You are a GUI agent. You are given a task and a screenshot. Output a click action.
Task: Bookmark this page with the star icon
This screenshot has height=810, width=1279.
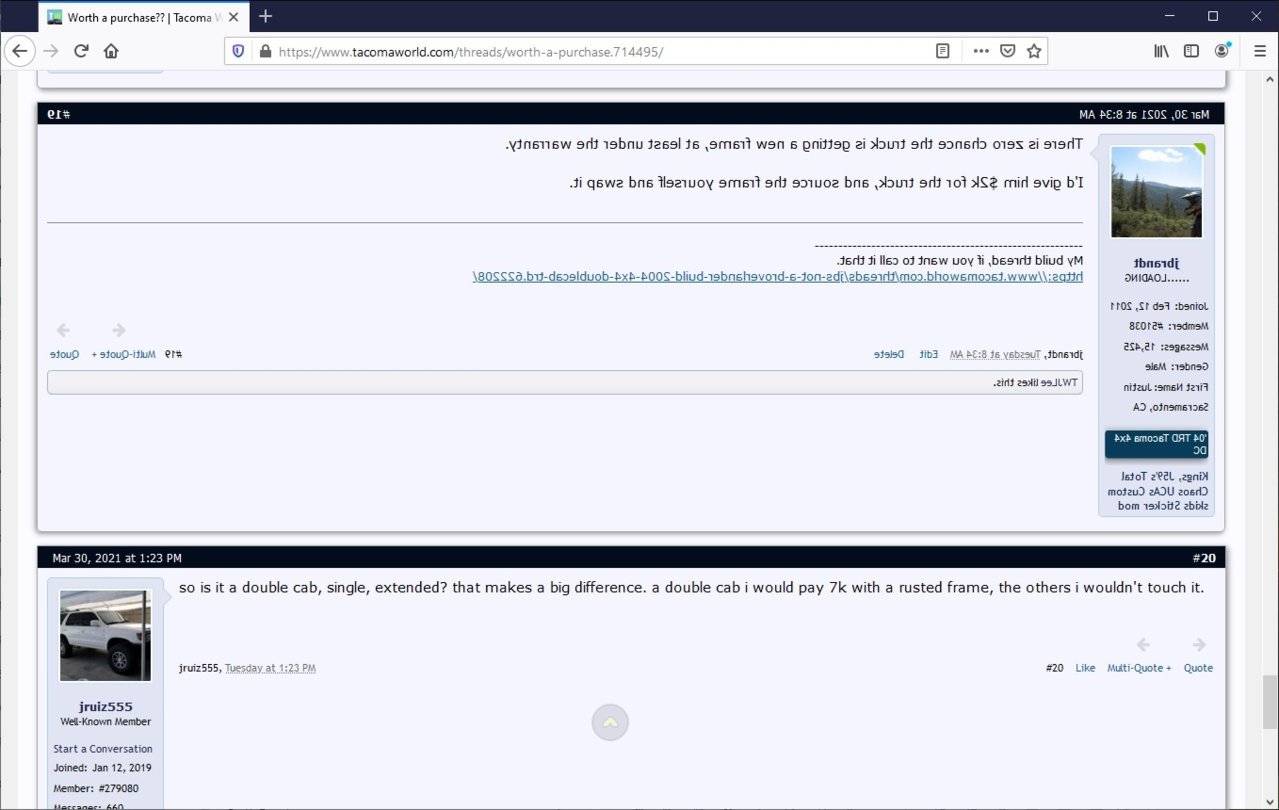[1034, 51]
